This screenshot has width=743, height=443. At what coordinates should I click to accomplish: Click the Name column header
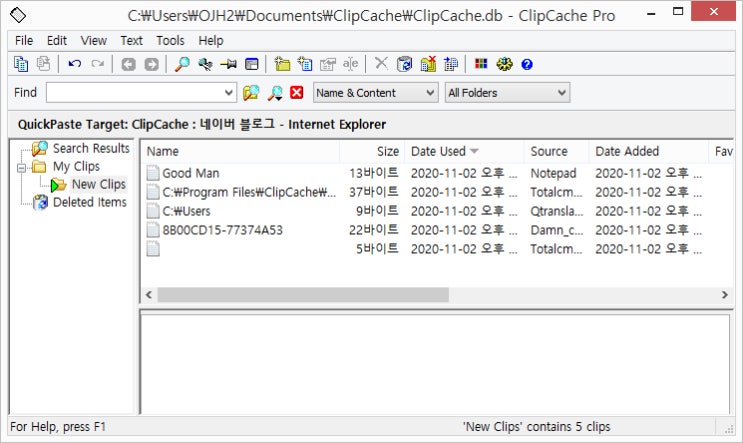point(241,152)
